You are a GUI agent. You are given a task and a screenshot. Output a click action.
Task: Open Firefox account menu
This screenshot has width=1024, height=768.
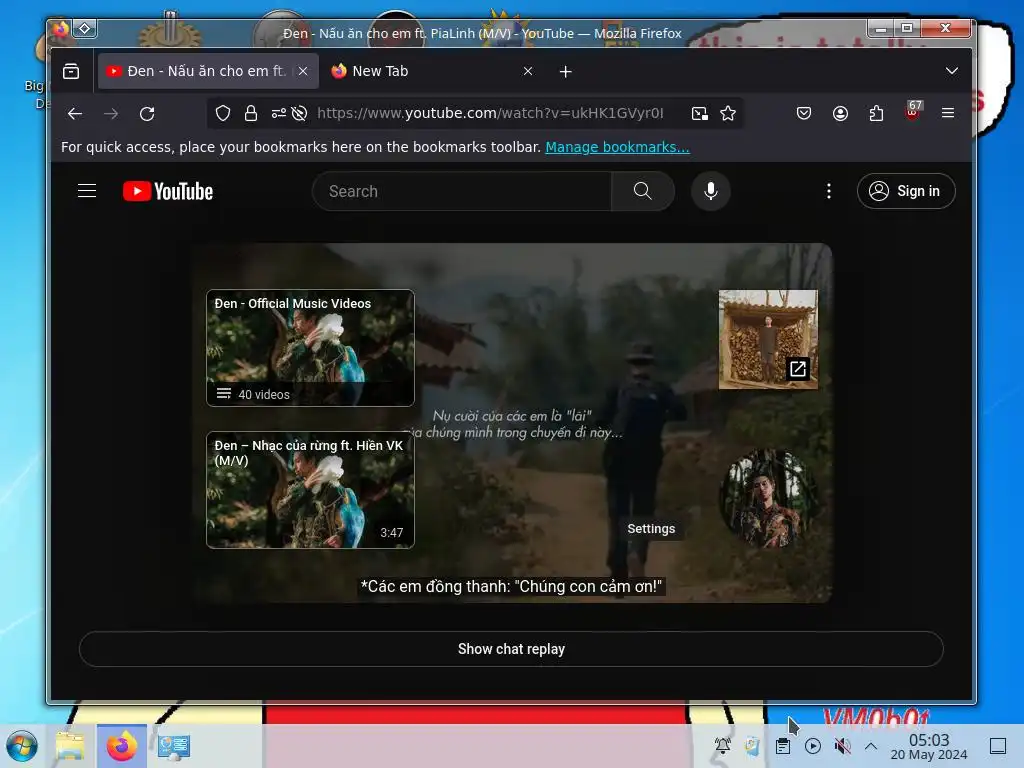(x=840, y=114)
